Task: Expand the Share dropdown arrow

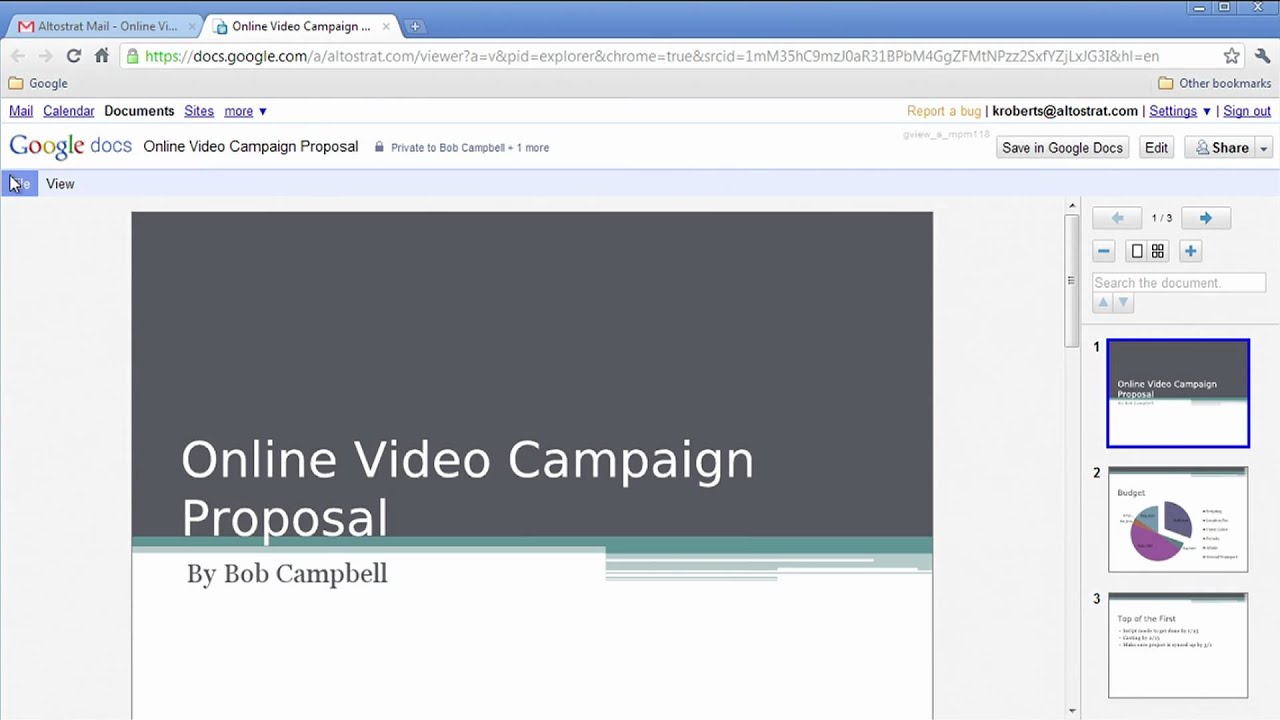Action: [1264, 147]
